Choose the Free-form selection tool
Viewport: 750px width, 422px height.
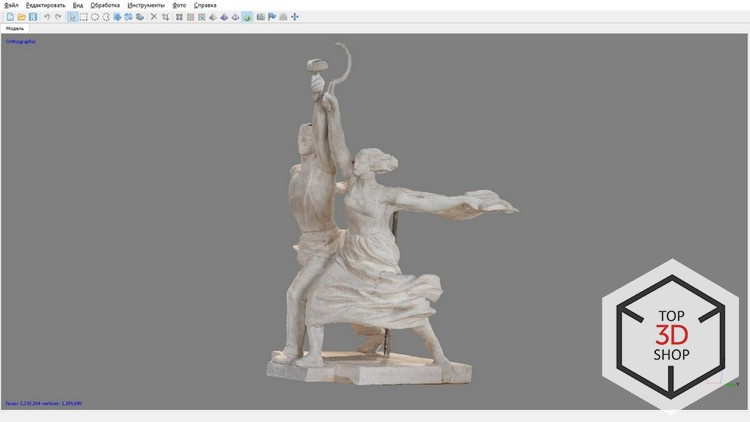tap(106, 17)
